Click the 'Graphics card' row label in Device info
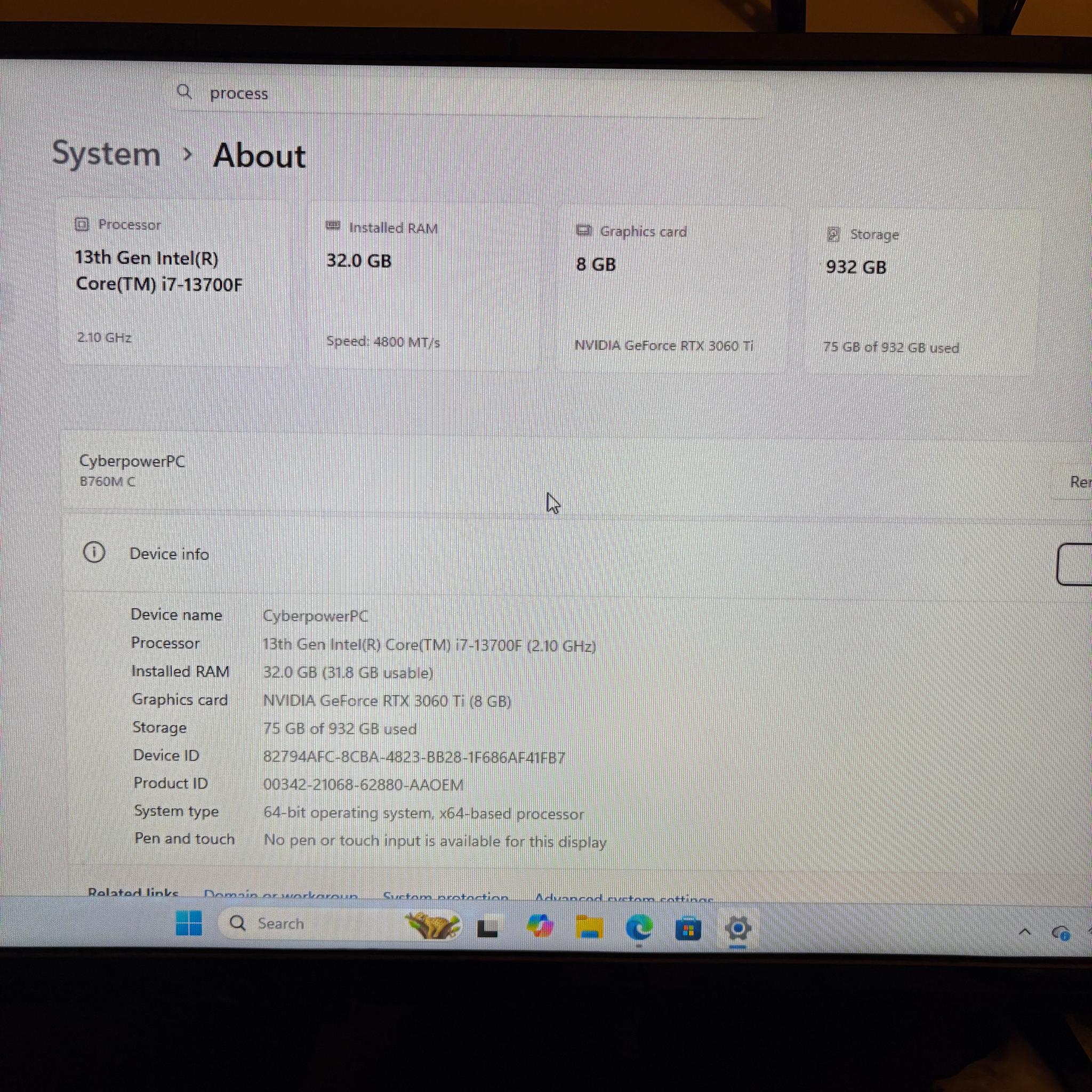This screenshot has width=1092, height=1092. 180,700
